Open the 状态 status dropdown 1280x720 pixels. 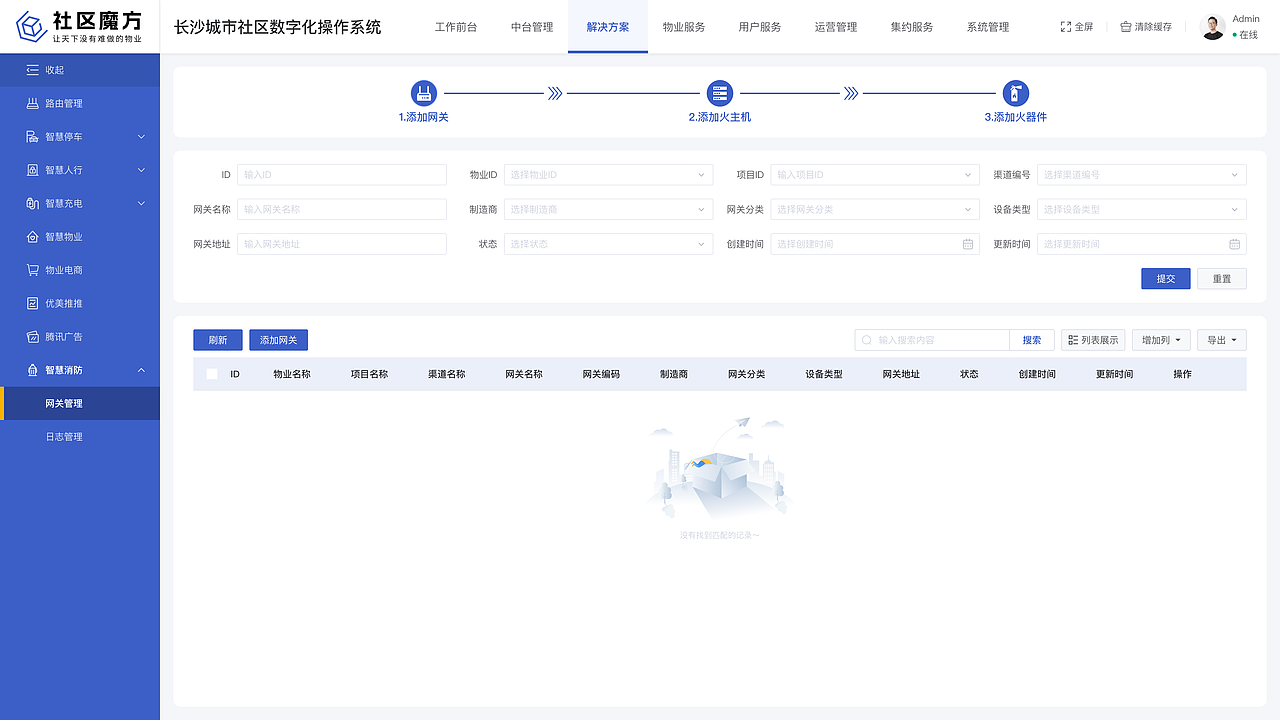point(606,243)
